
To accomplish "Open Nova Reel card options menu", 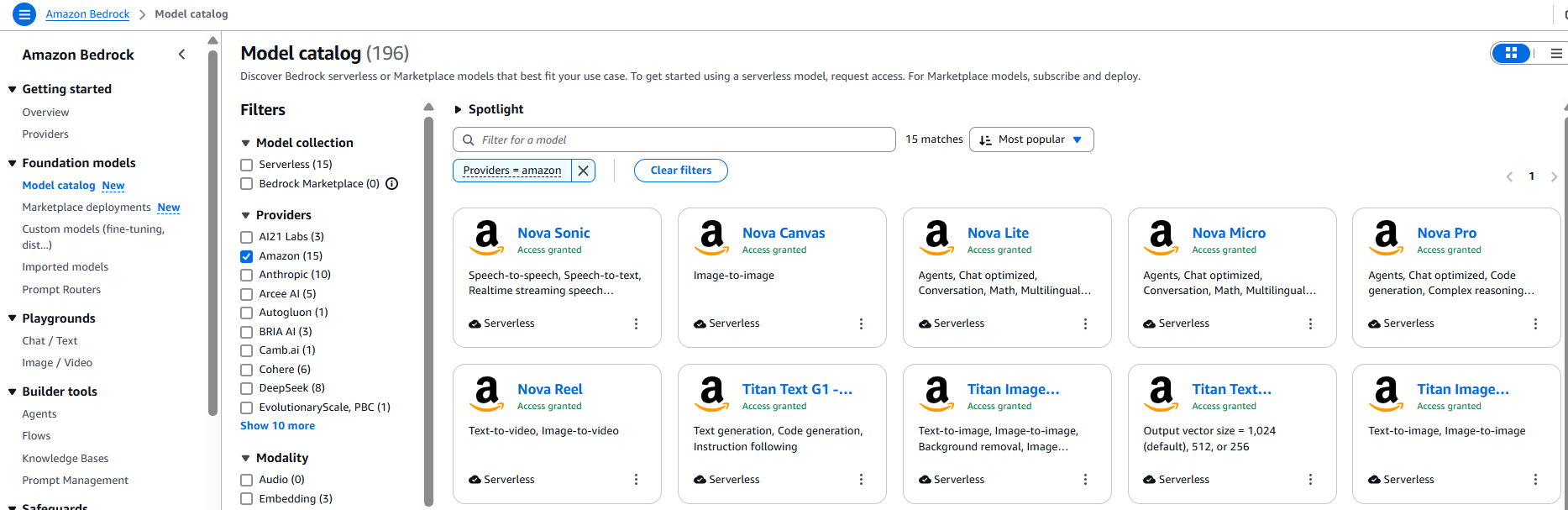I will pos(636,480).
